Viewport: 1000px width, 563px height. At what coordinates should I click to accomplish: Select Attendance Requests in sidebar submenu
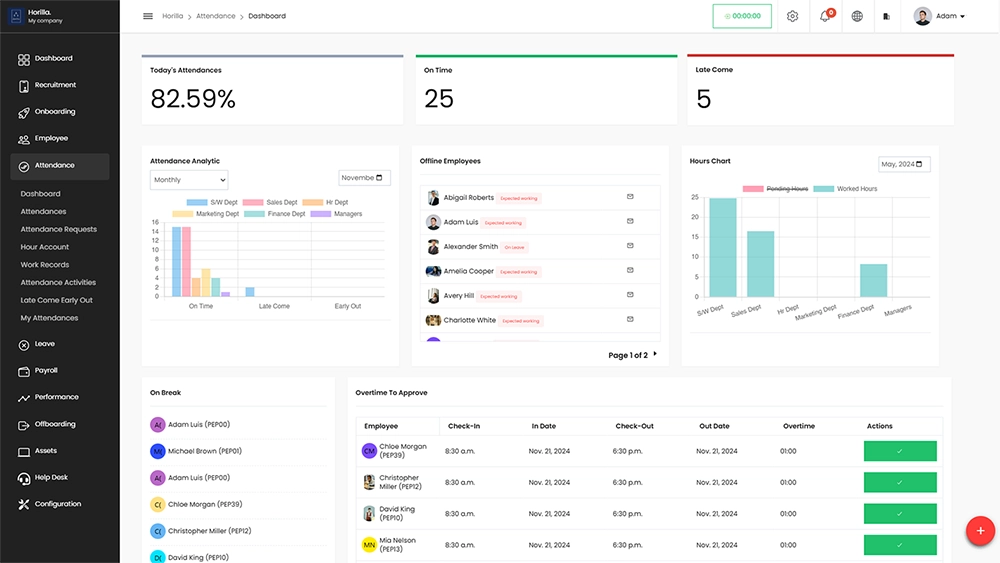pos(59,229)
